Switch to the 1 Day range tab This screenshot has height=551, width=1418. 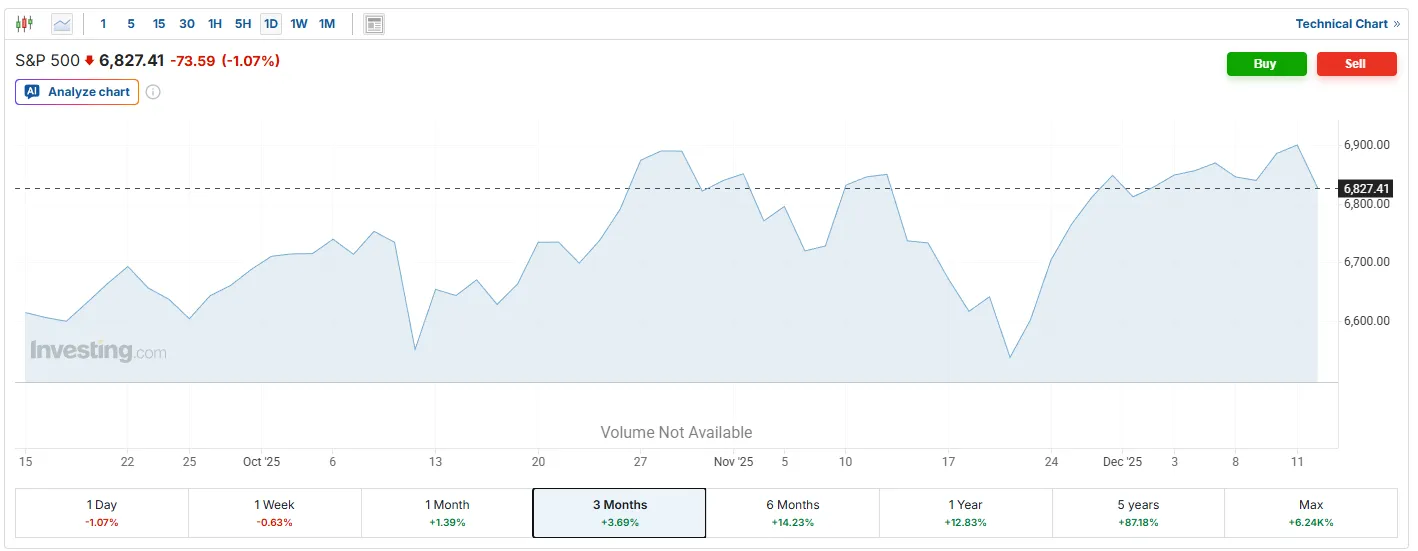pyautogui.click(x=102, y=512)
